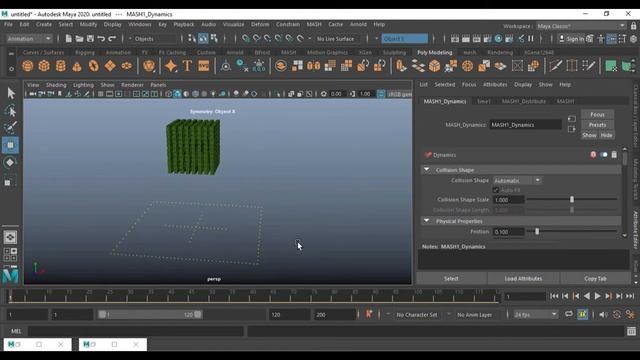The height and width of the screenshot is (360, 640).
Task: Open the MASH menu
Action: click(x=314, y=24)
